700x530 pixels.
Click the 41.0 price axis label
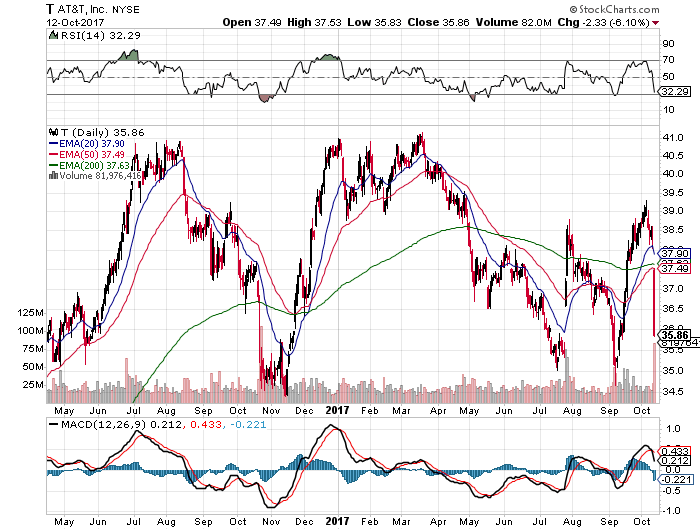[x=673, y=138]
